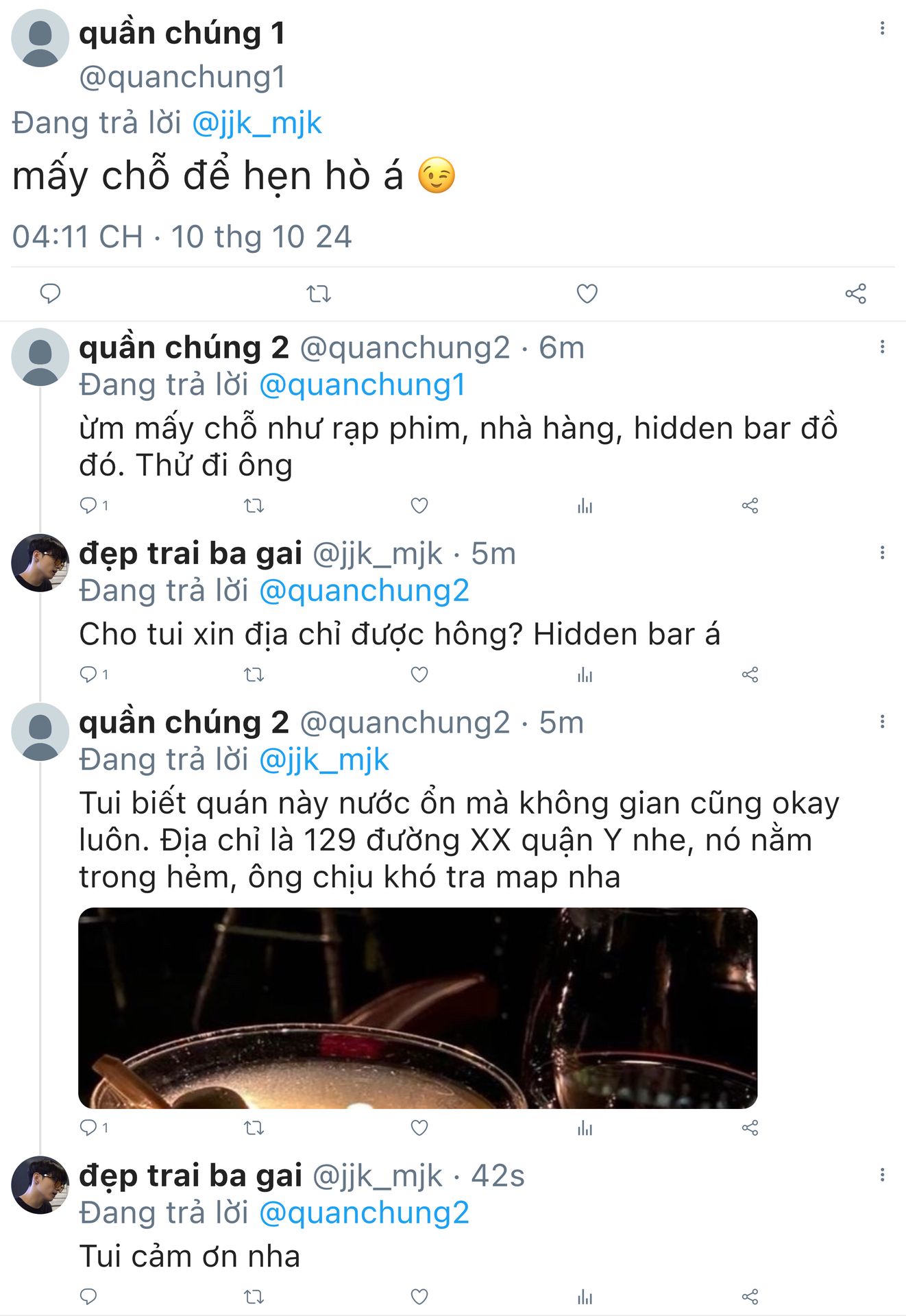
Task: Open more options for the cocktail photo reply
Action: tap(882, 722)
